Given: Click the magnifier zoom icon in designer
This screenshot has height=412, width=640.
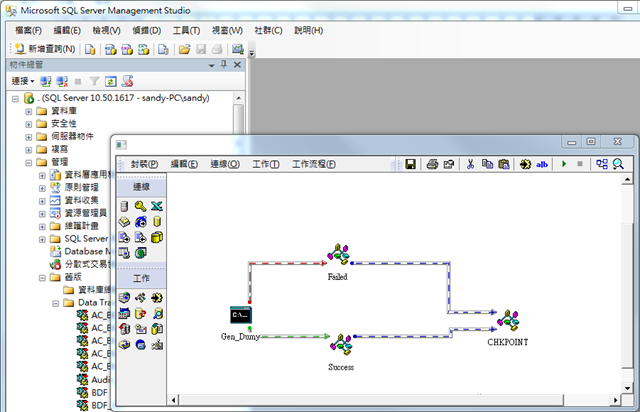Looking at the screenshot, I should tap(618, 164).
